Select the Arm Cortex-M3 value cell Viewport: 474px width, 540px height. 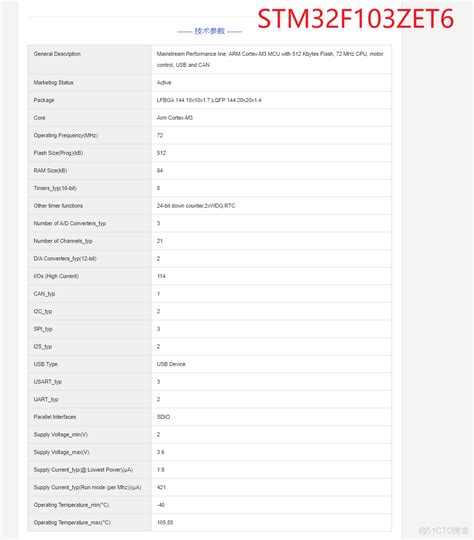[x=271, y=118]
